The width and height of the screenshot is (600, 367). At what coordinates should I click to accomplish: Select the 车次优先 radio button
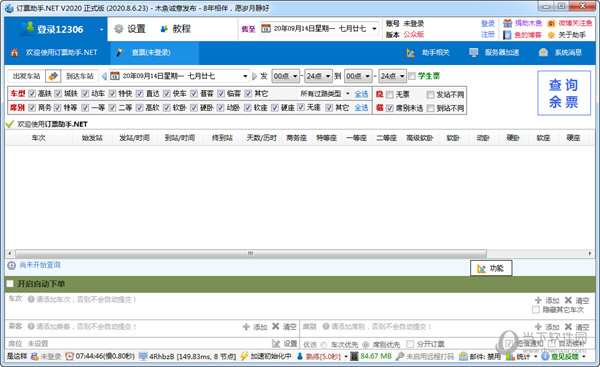(x=324, y=344)
